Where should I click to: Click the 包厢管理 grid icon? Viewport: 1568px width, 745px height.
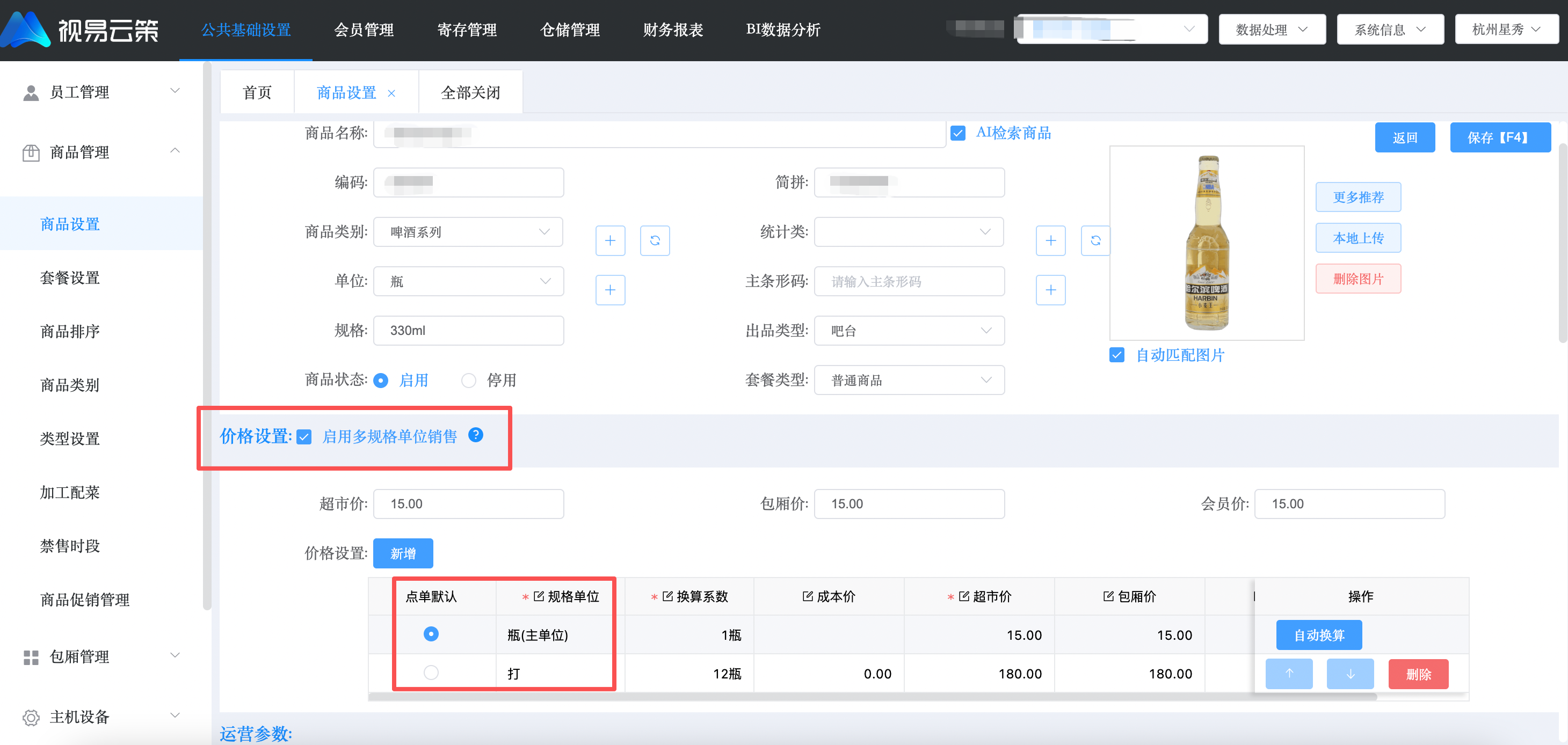pos(31,657)
